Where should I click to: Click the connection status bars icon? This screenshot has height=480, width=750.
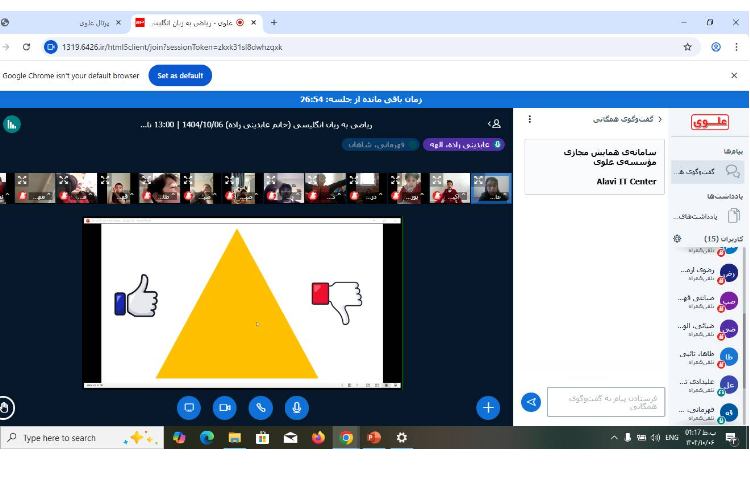click(x=12, y=124)
